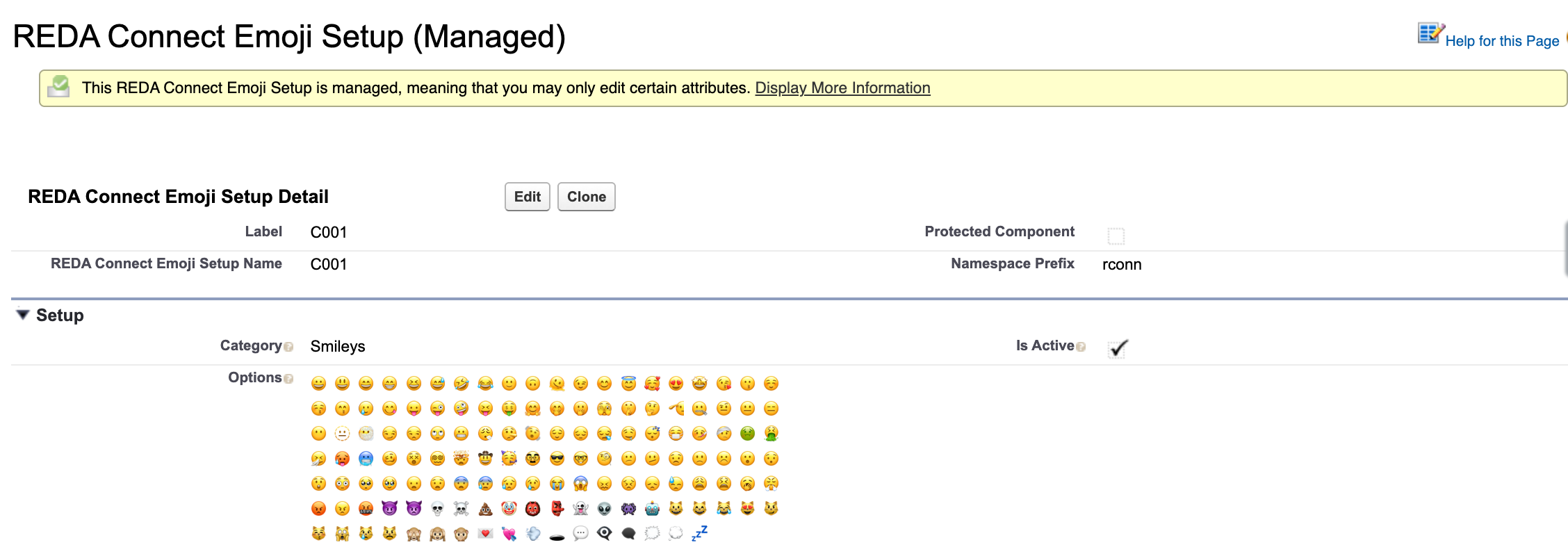Click the zipper-mouth face emoji
The image size is (1568, 547).
[x=700, y=408]
